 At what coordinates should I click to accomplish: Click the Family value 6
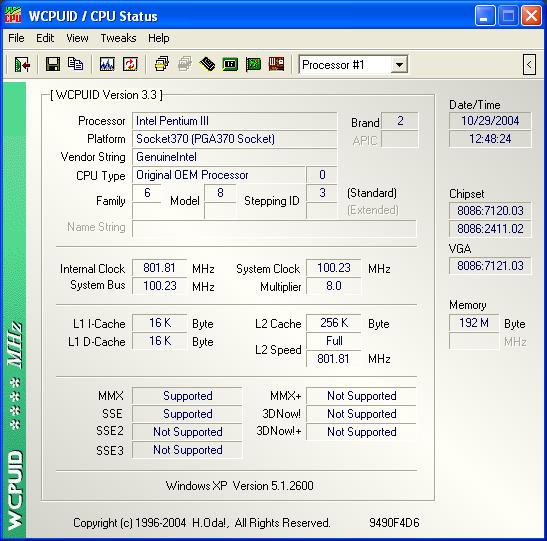[x=147, y=193]
